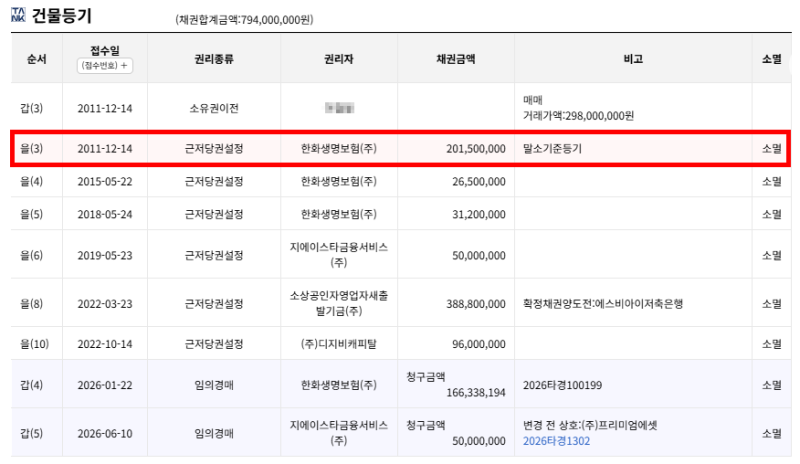
Task: Click the blurred owner name in 갑(3) row
Action: (339, 108)
